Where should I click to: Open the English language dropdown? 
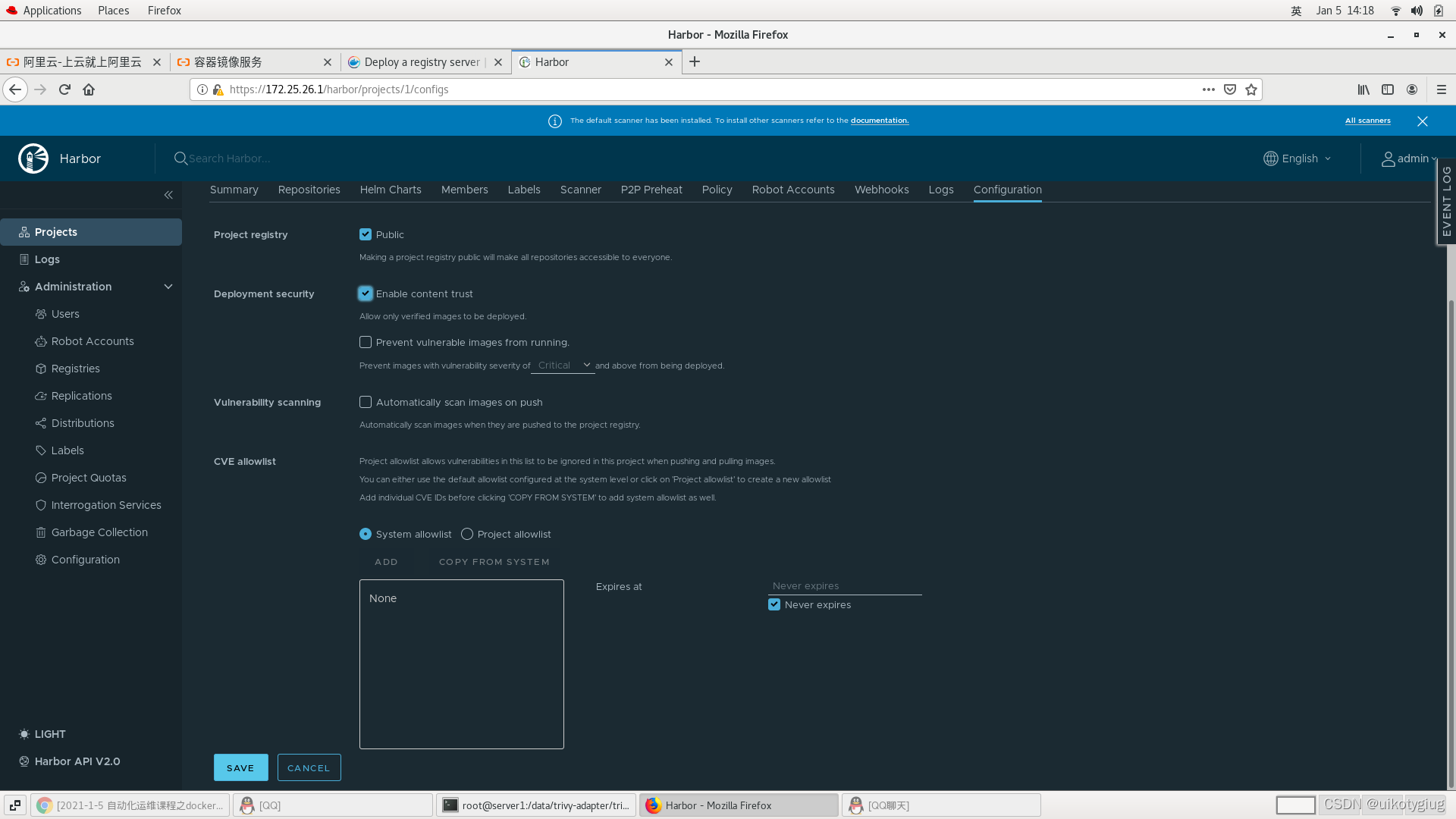(x=1298, y=158)
